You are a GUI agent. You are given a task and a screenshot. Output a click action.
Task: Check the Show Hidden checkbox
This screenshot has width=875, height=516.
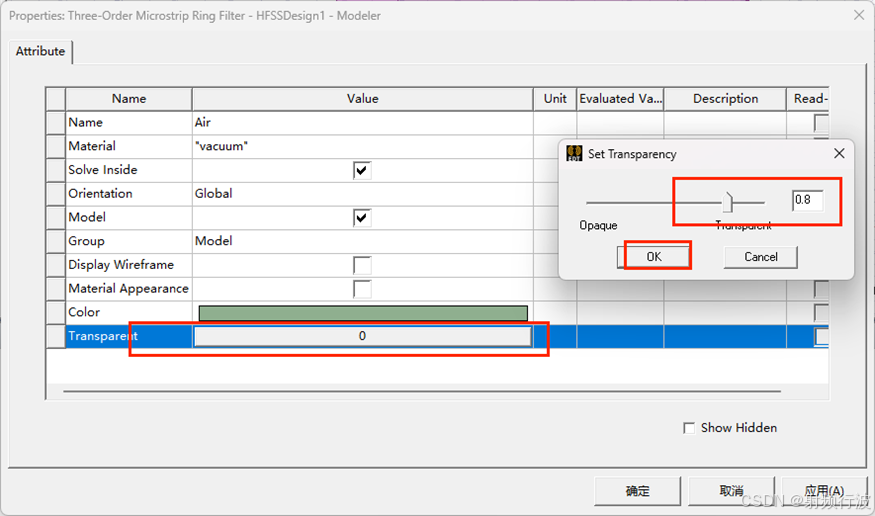[x=689, y=428]
